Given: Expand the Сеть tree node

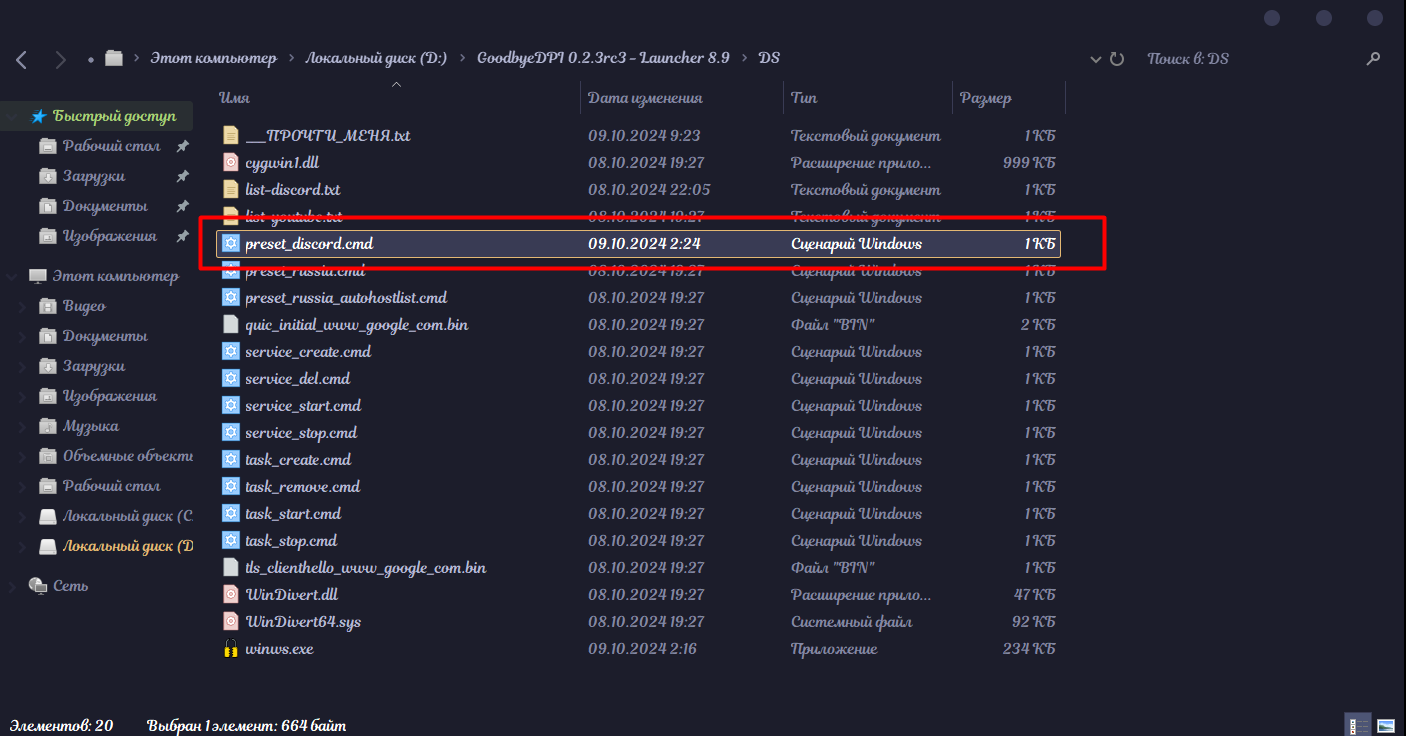Looking at the screenshot, I should 11,586.
